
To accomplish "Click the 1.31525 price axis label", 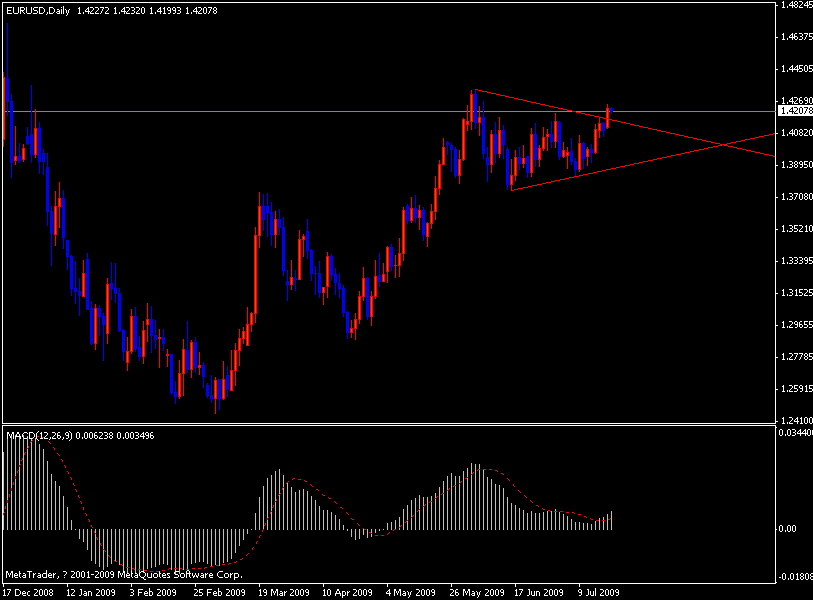I will 796,293.
